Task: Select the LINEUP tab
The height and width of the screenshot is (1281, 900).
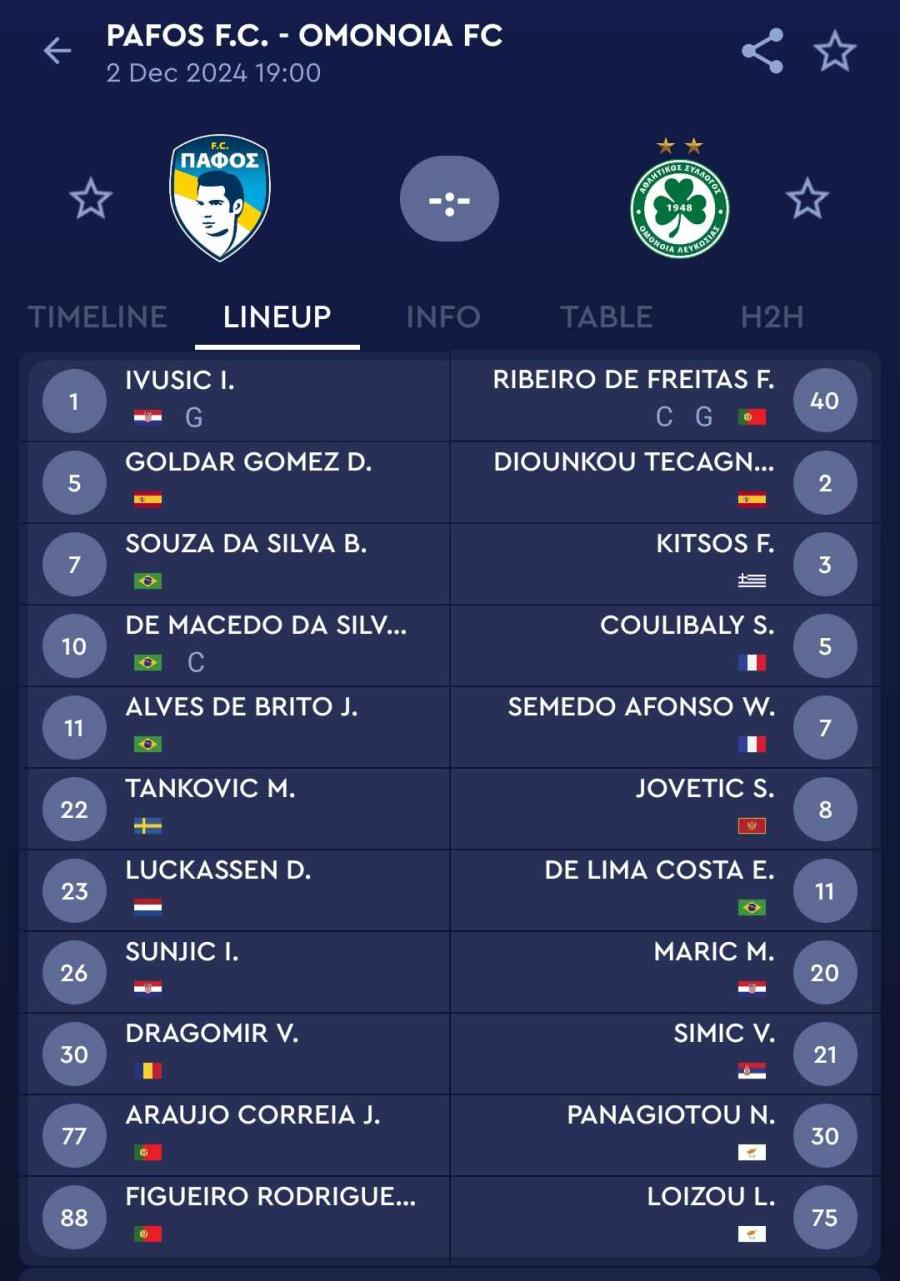Action: pyautogui.click(x=277, y=317)
